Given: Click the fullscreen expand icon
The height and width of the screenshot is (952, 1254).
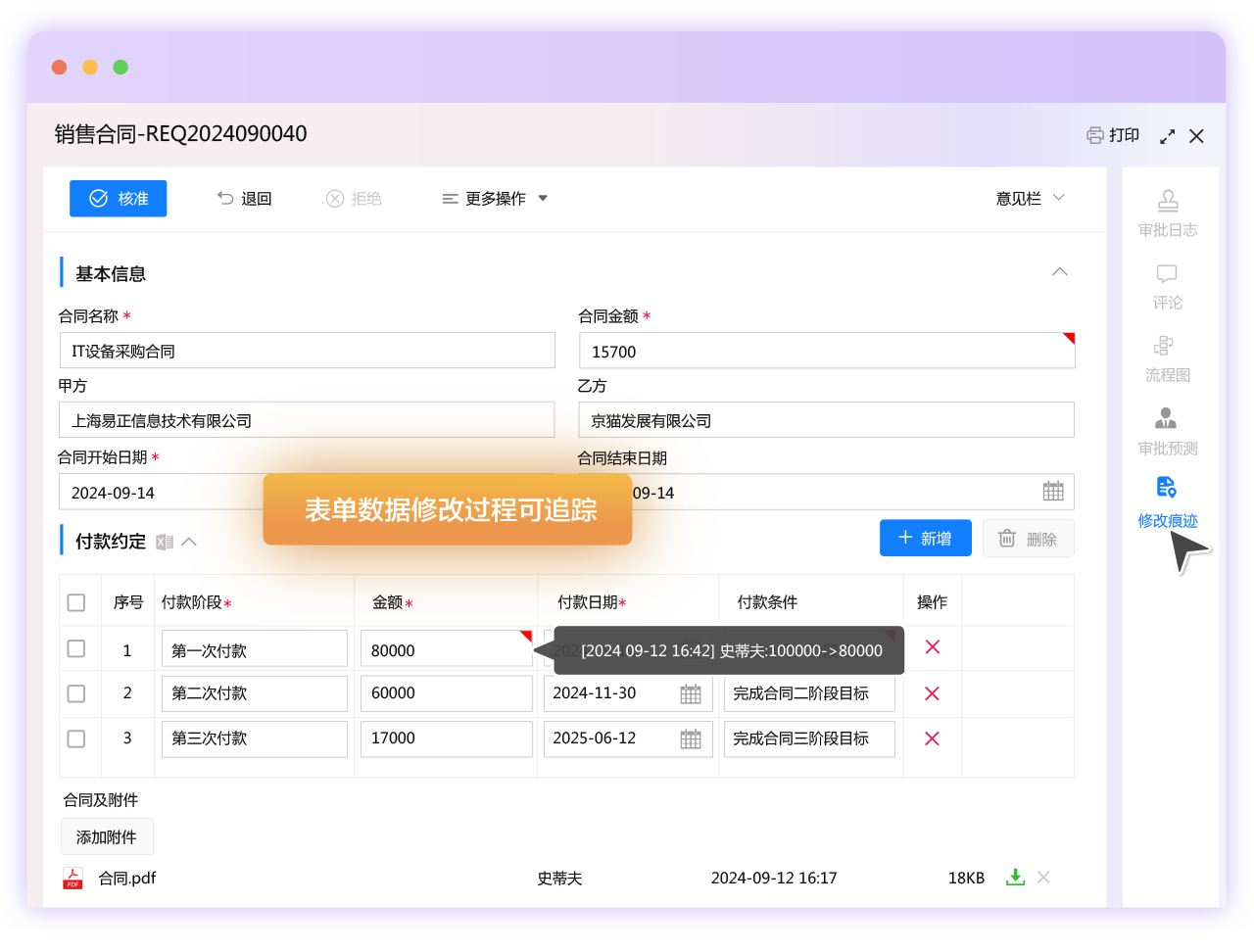Looking at the screenshot, I should (1167, 136).
